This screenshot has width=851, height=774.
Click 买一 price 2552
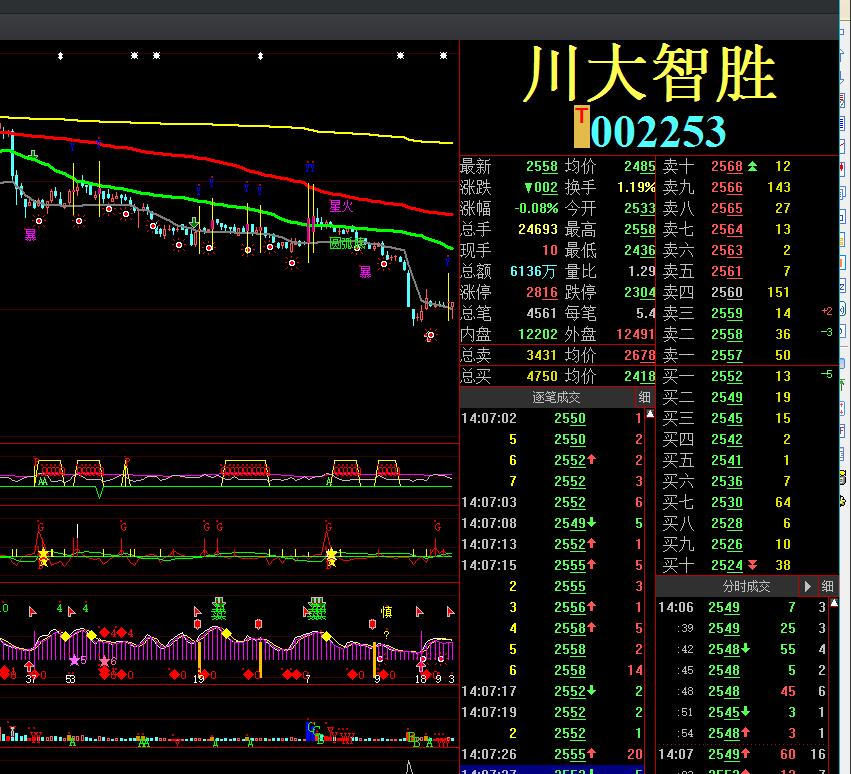click(x=727, y=377)
